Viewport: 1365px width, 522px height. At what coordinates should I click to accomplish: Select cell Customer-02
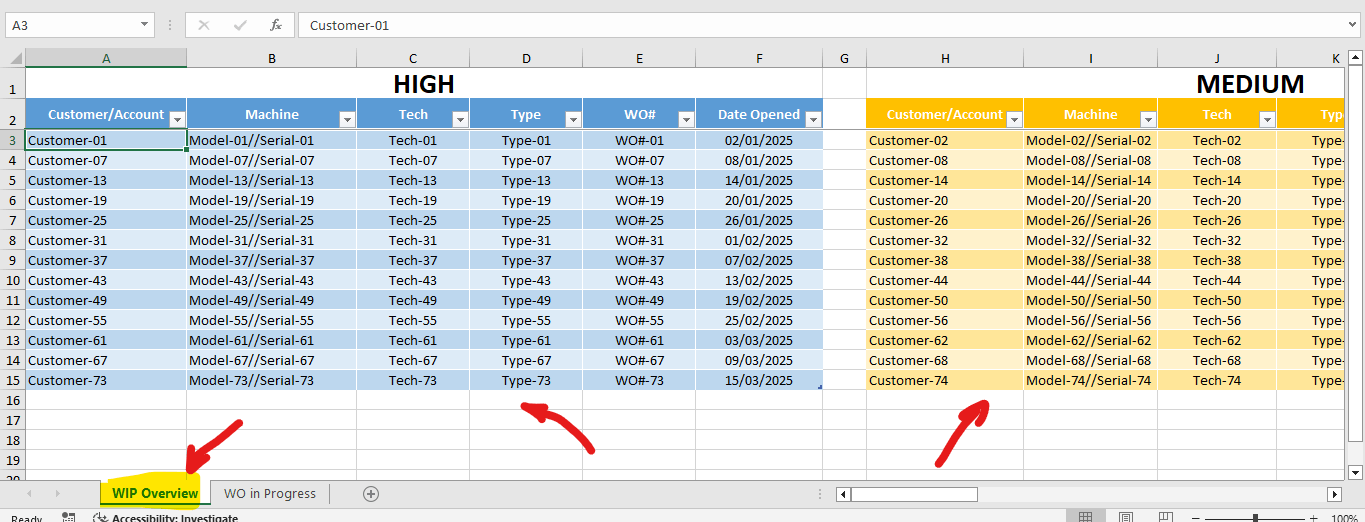pyautogui.click(x=945, y=140)
